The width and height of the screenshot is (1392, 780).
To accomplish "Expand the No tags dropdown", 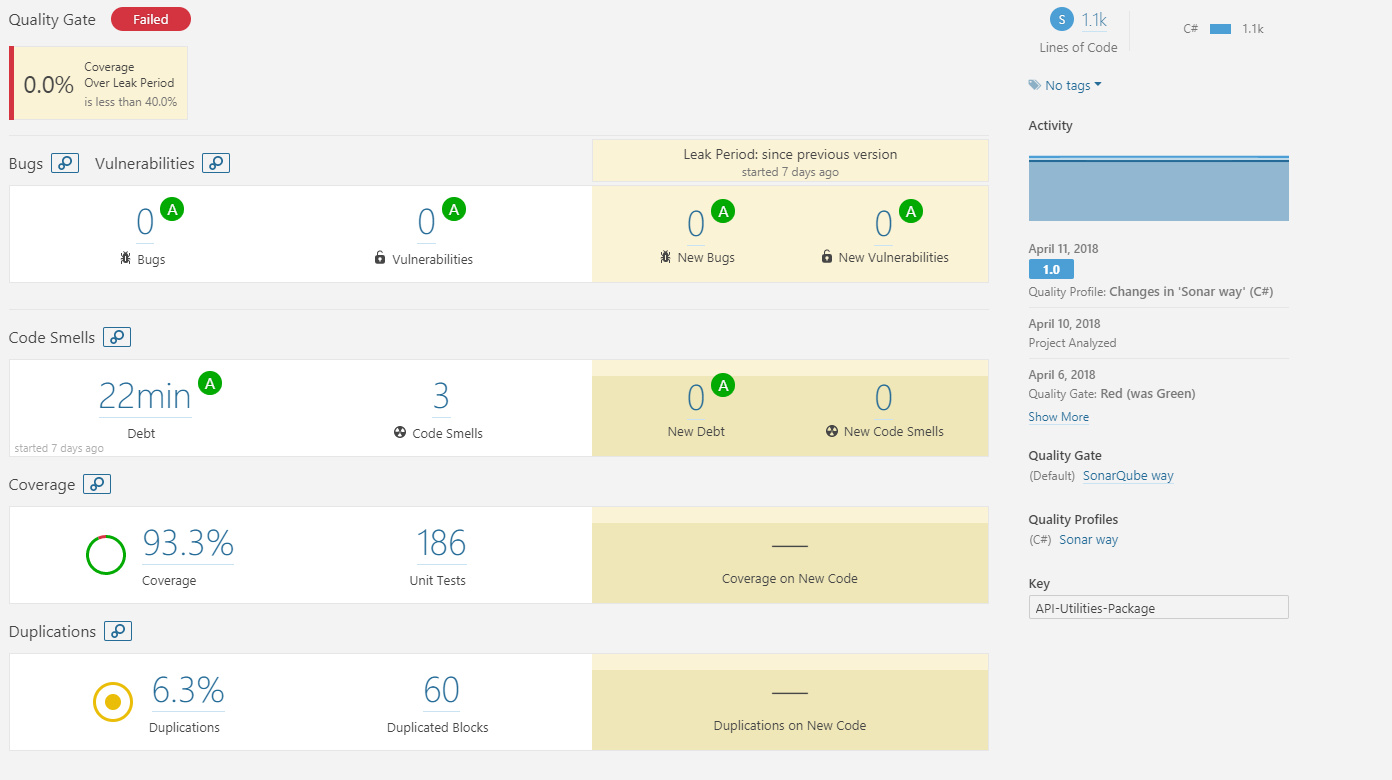I will (x=1073, y=85).
